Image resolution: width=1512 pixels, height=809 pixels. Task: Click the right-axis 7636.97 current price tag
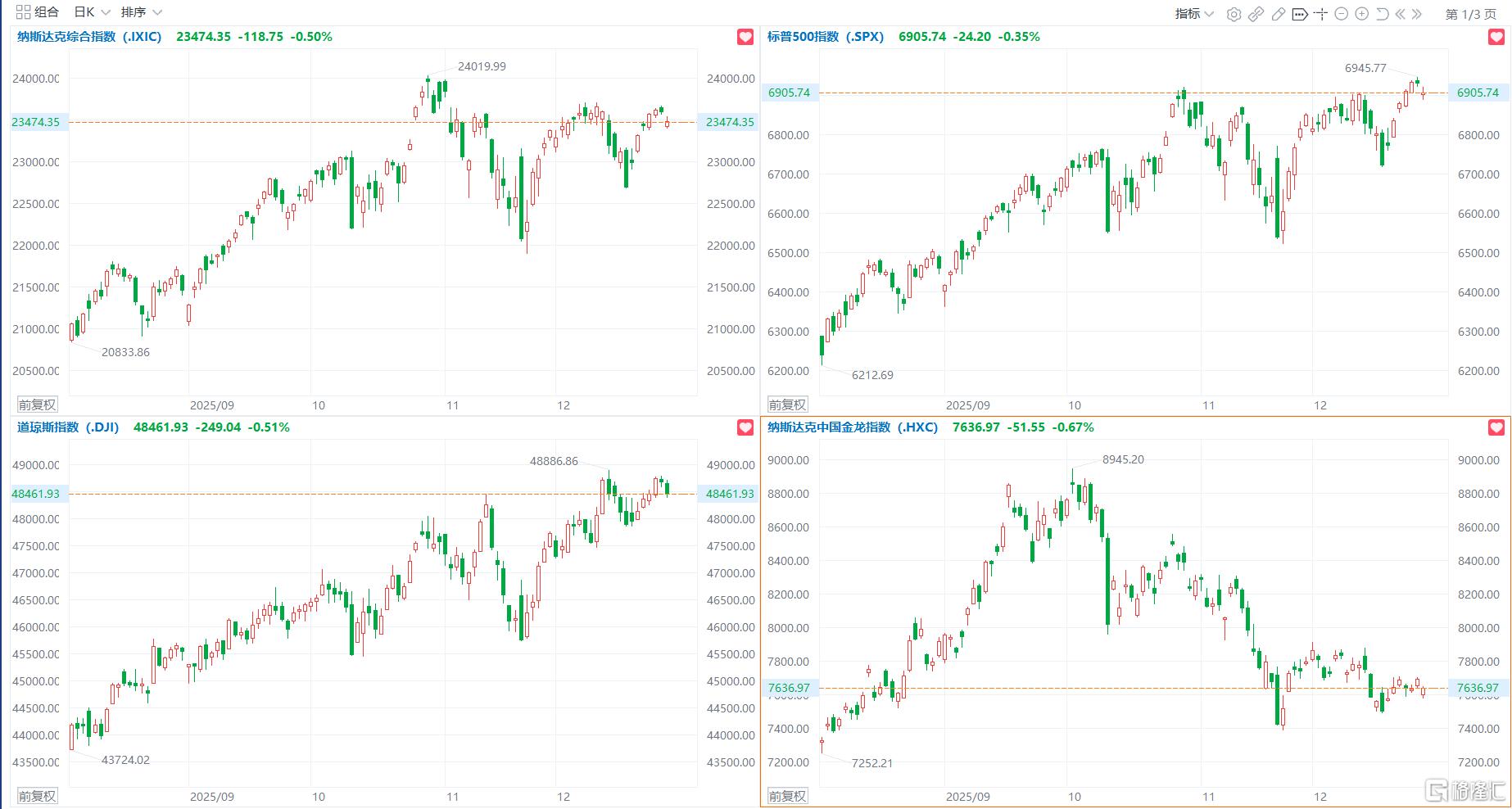(1478, 688)
